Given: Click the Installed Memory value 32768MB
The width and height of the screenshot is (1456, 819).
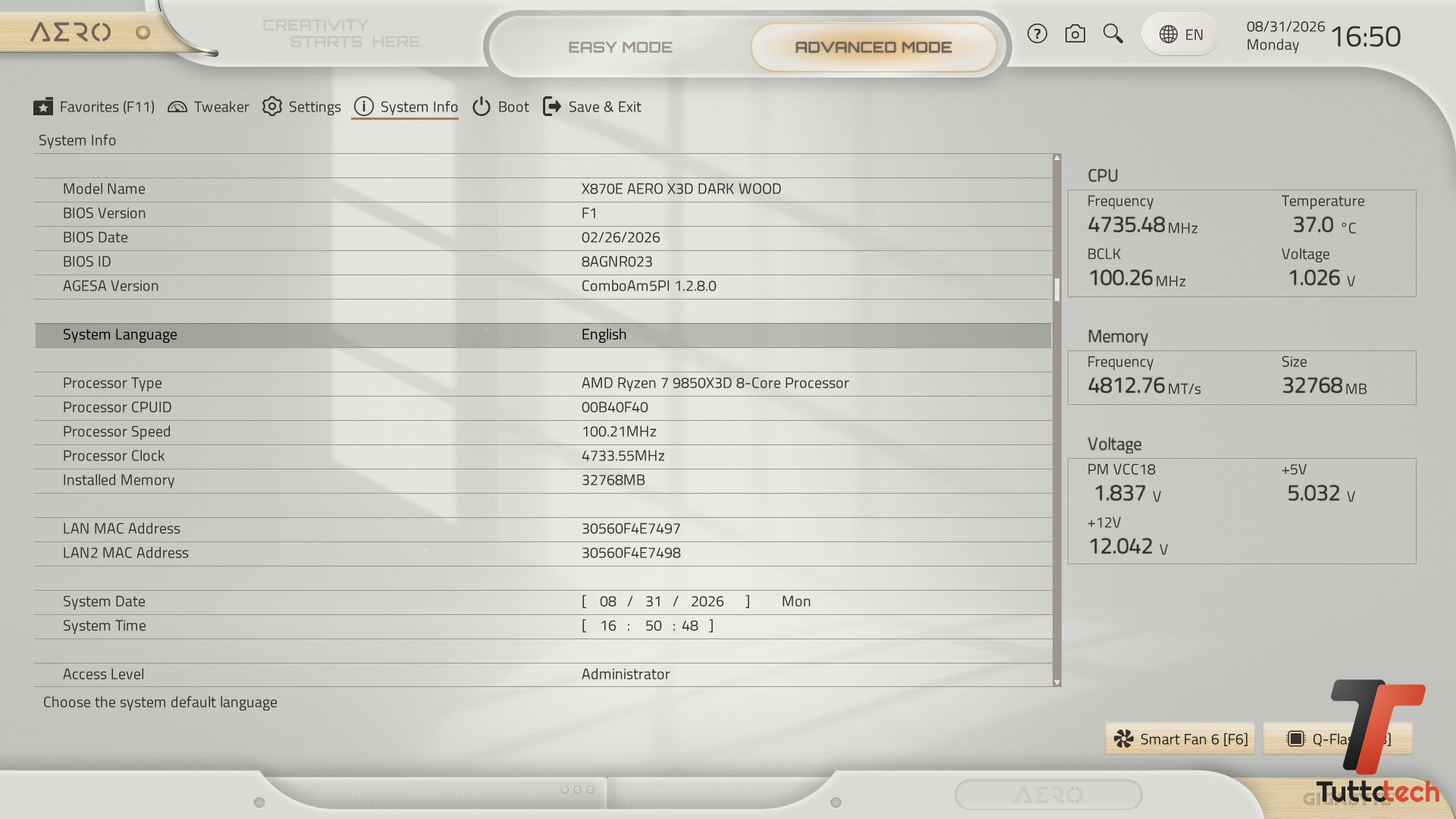Looking at the screenshot, I should click(x=613, y=480).
